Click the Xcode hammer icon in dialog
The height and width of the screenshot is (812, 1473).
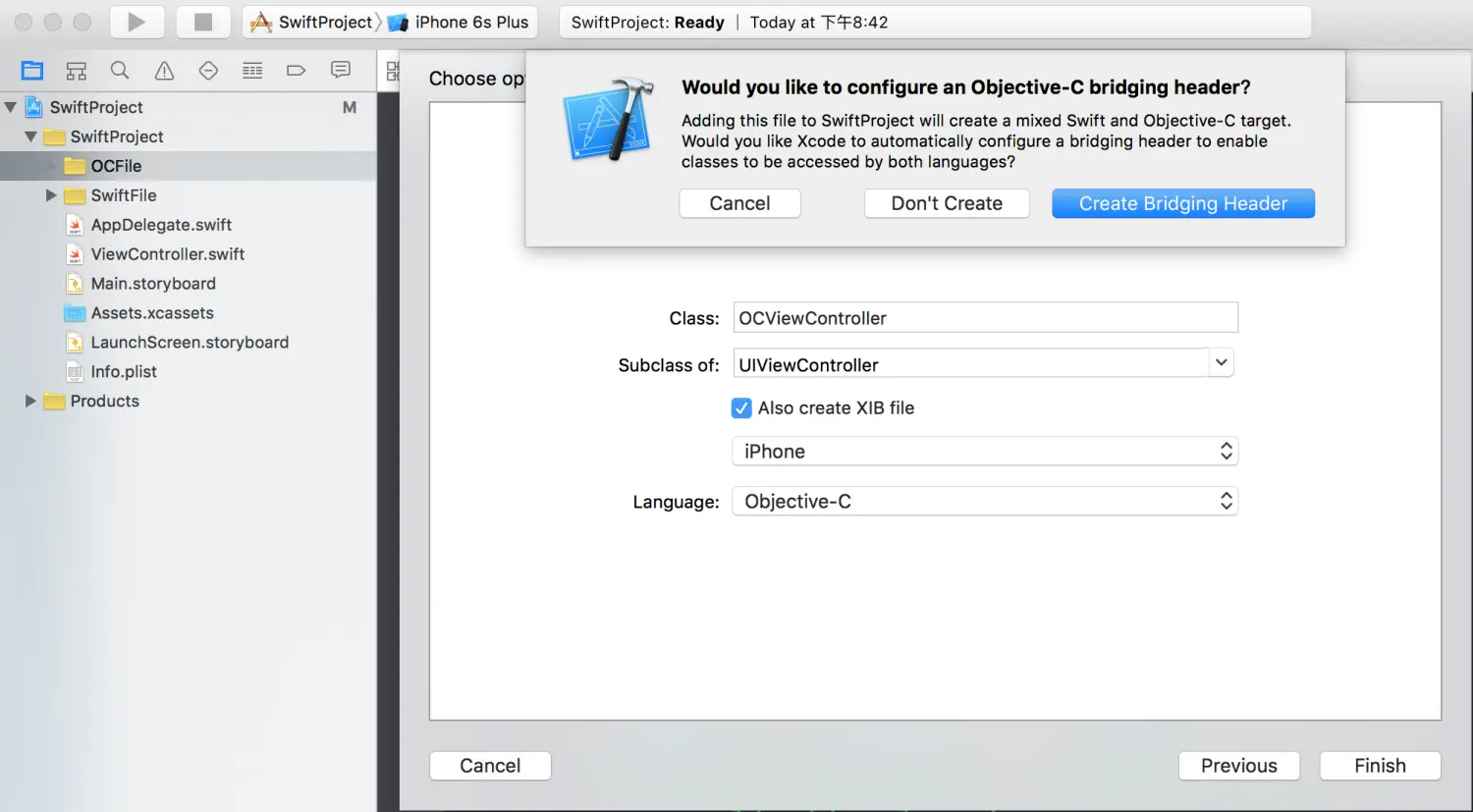point(609,120)
